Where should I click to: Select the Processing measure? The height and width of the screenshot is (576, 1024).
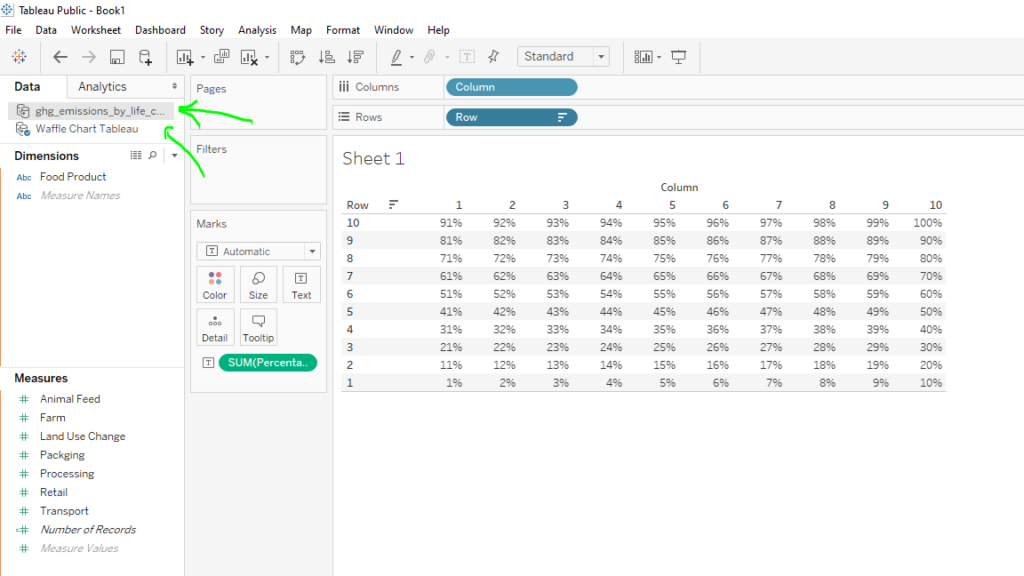pyautogui.click(x=67, y=473)
